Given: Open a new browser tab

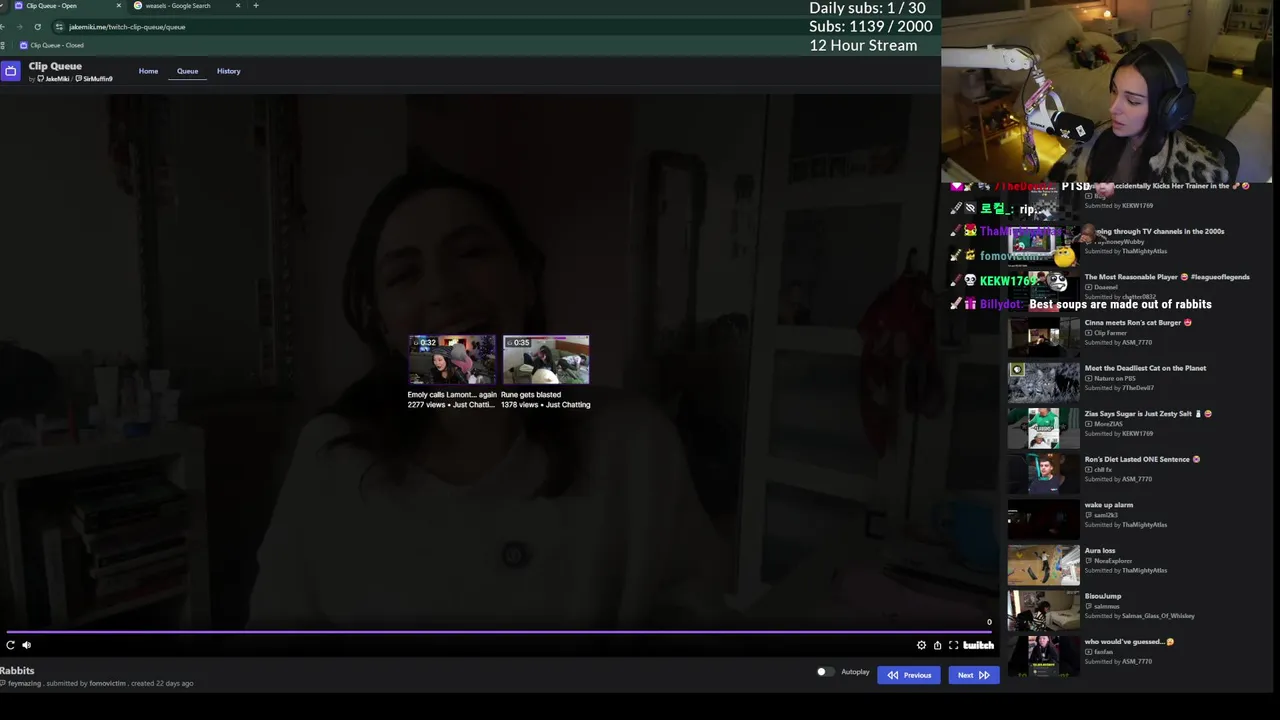Looking at the screenshot, I should [256, 6].
